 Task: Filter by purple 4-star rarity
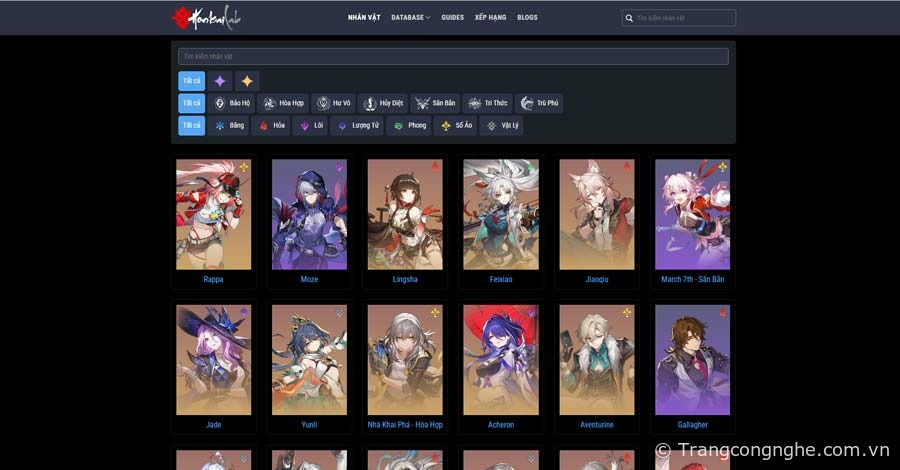click(x=220, y=81)
